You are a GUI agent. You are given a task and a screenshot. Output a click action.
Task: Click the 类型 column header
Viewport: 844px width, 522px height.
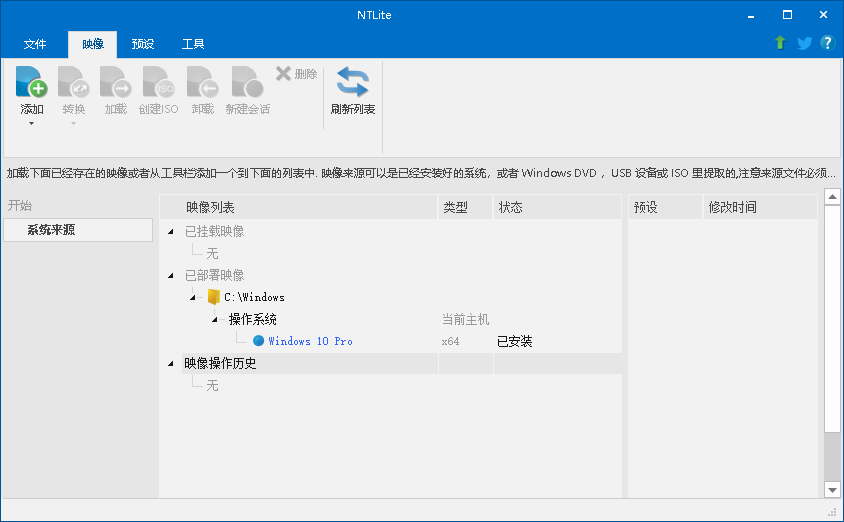point(466,207)
